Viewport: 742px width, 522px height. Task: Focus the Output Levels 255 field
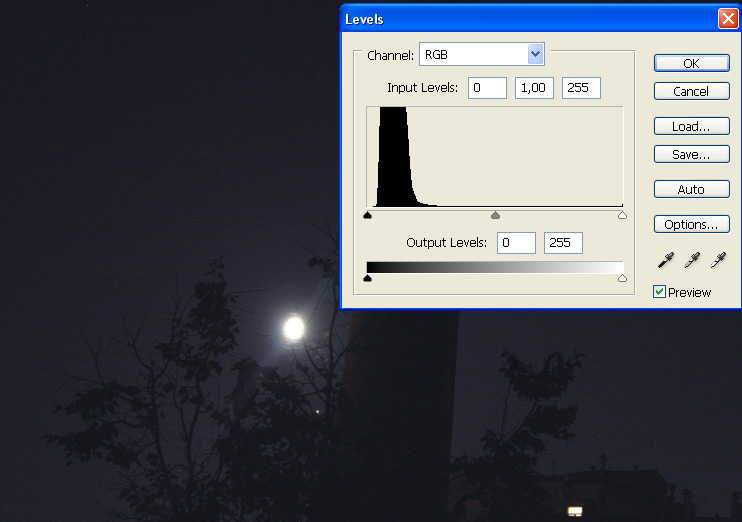(563, 243)
